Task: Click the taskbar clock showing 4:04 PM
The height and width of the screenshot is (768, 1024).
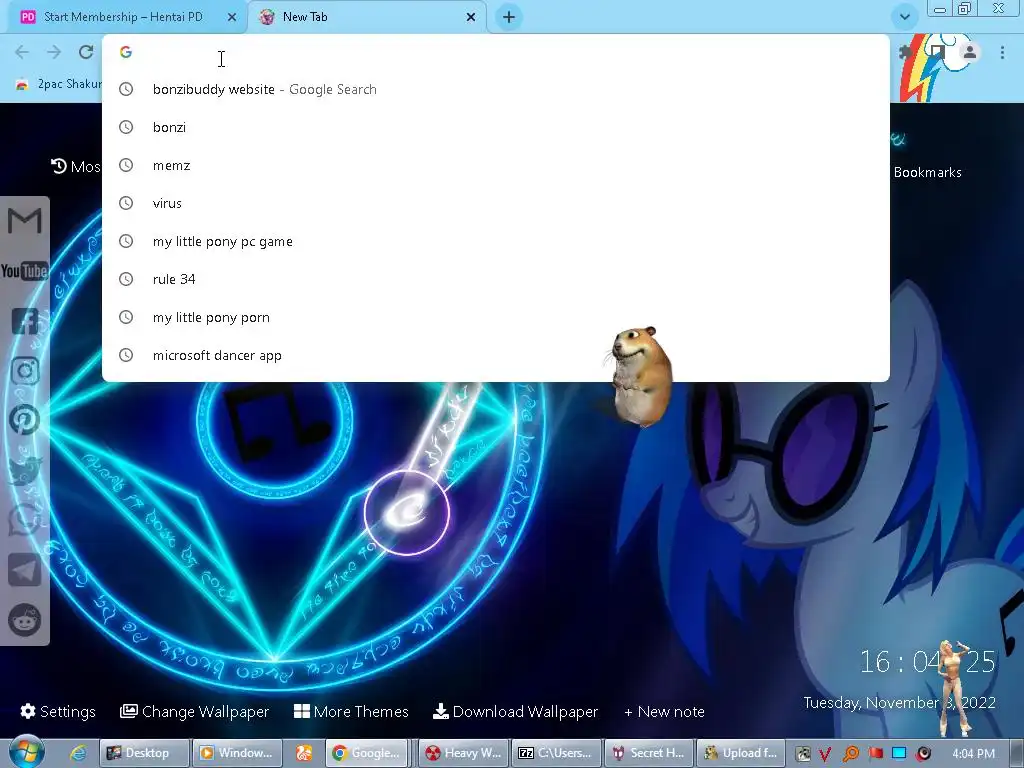Action: click(973, 754)
